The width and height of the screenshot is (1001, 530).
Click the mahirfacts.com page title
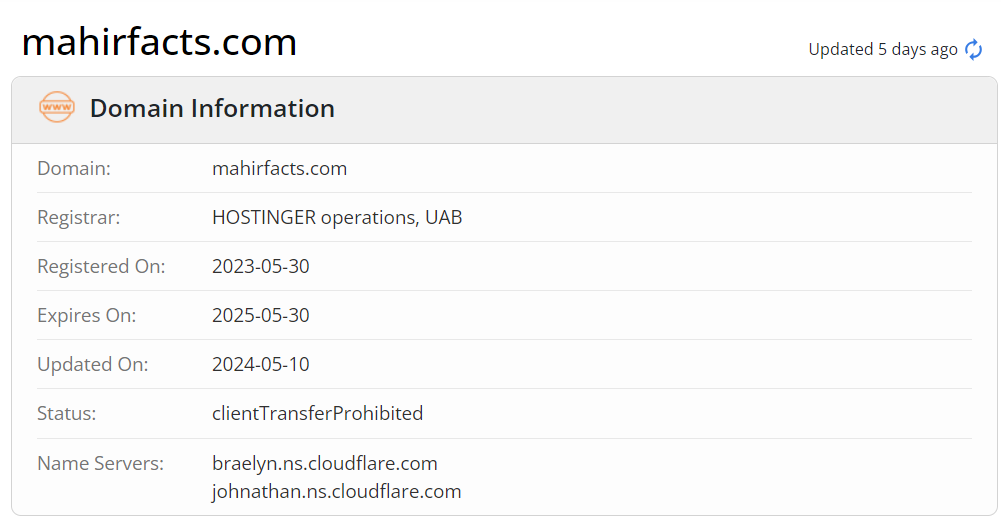click(159, 42)
